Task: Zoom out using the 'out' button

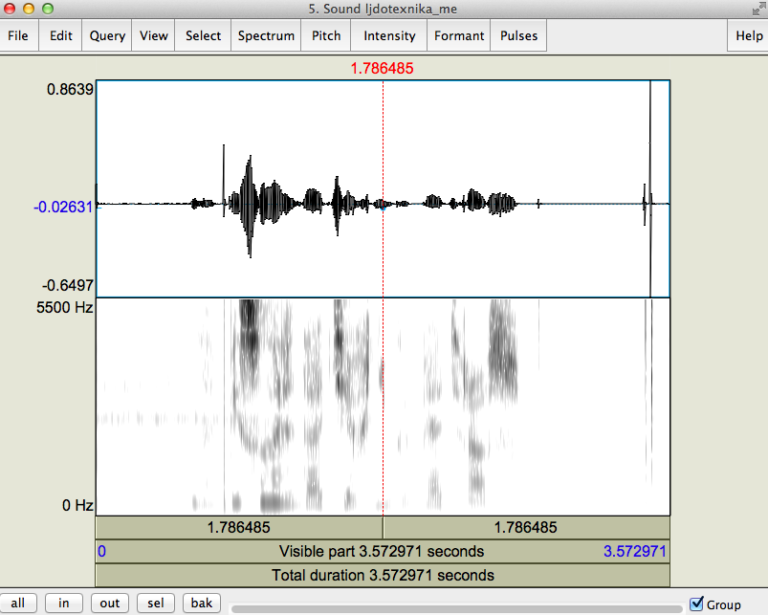Action: [110, 603]
